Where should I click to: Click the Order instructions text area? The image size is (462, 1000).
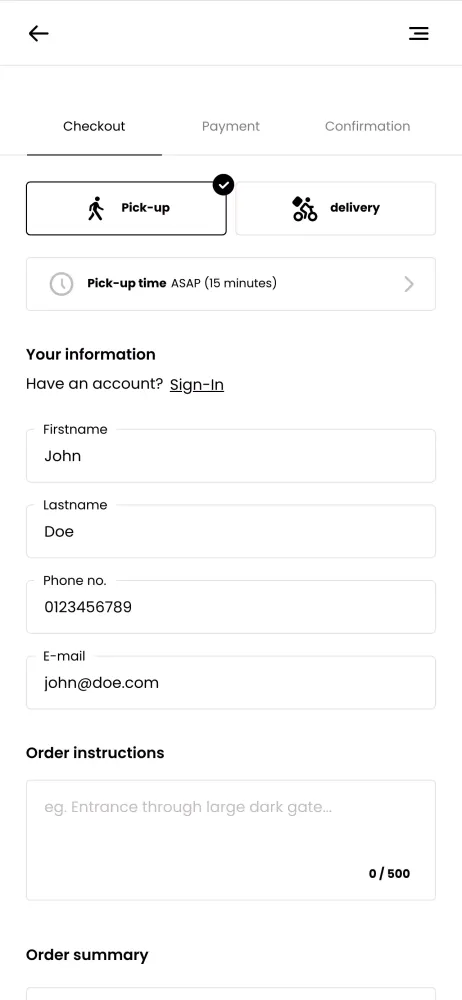coord(231,840)
